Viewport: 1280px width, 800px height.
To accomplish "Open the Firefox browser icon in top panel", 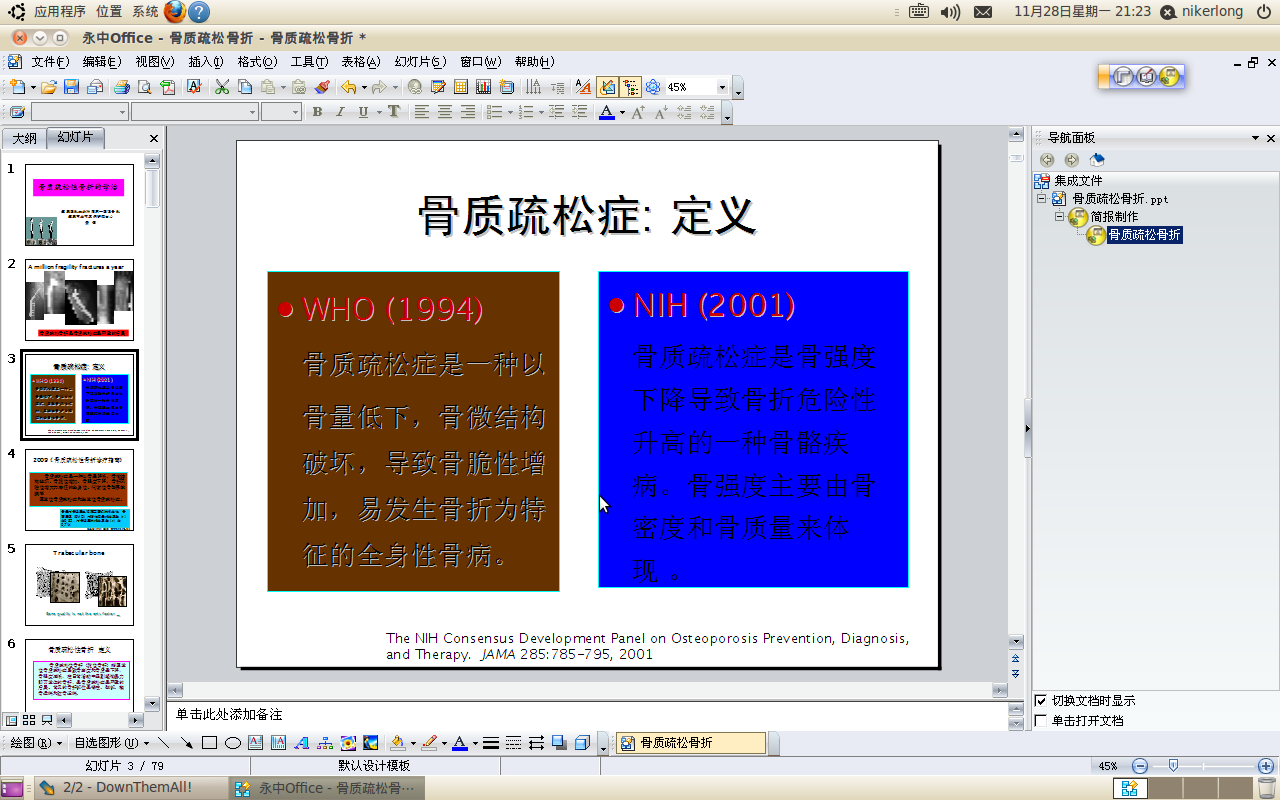I will tap(175, 12).
